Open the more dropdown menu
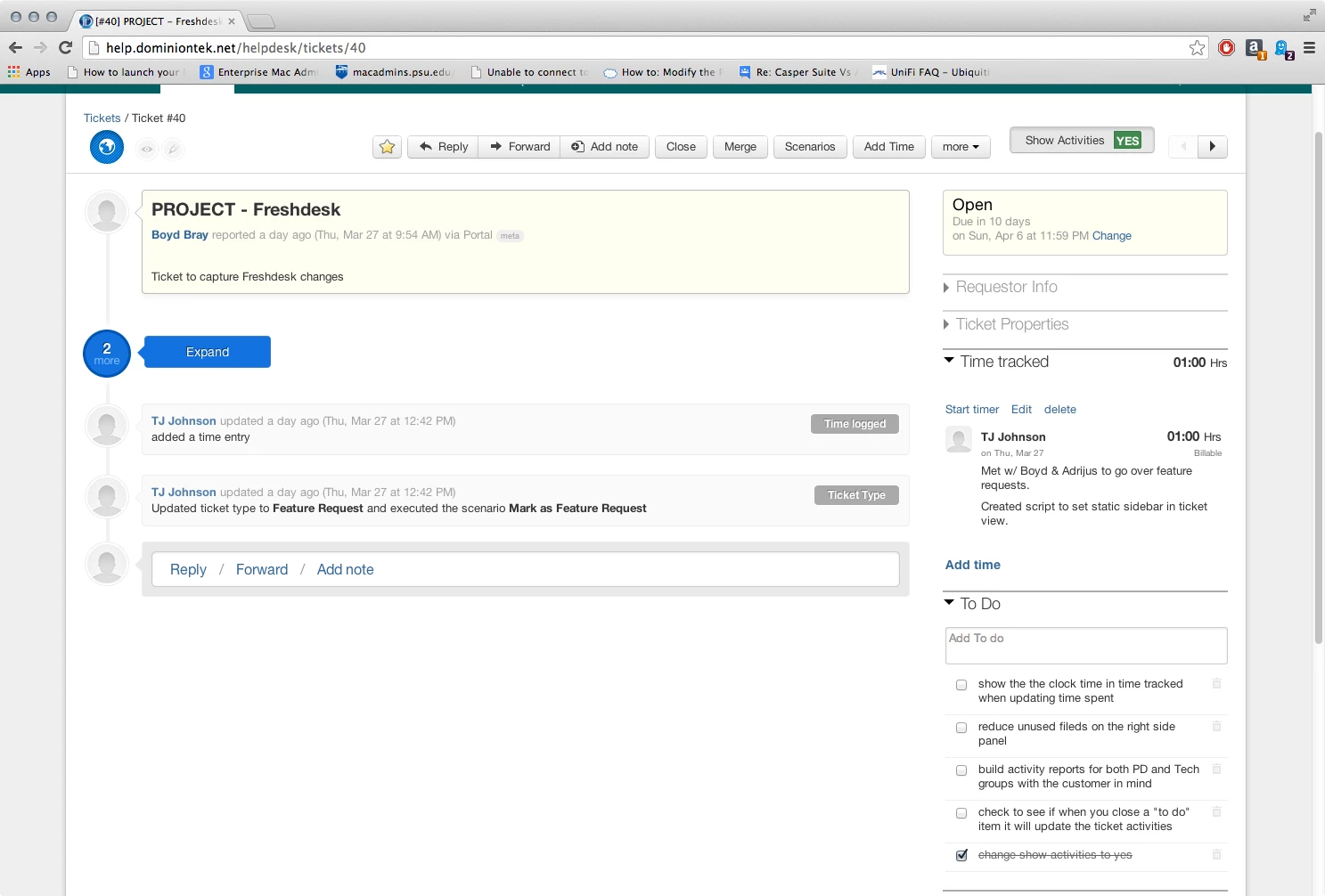The width and height of the screenshot is (1325, 896). 961,147
